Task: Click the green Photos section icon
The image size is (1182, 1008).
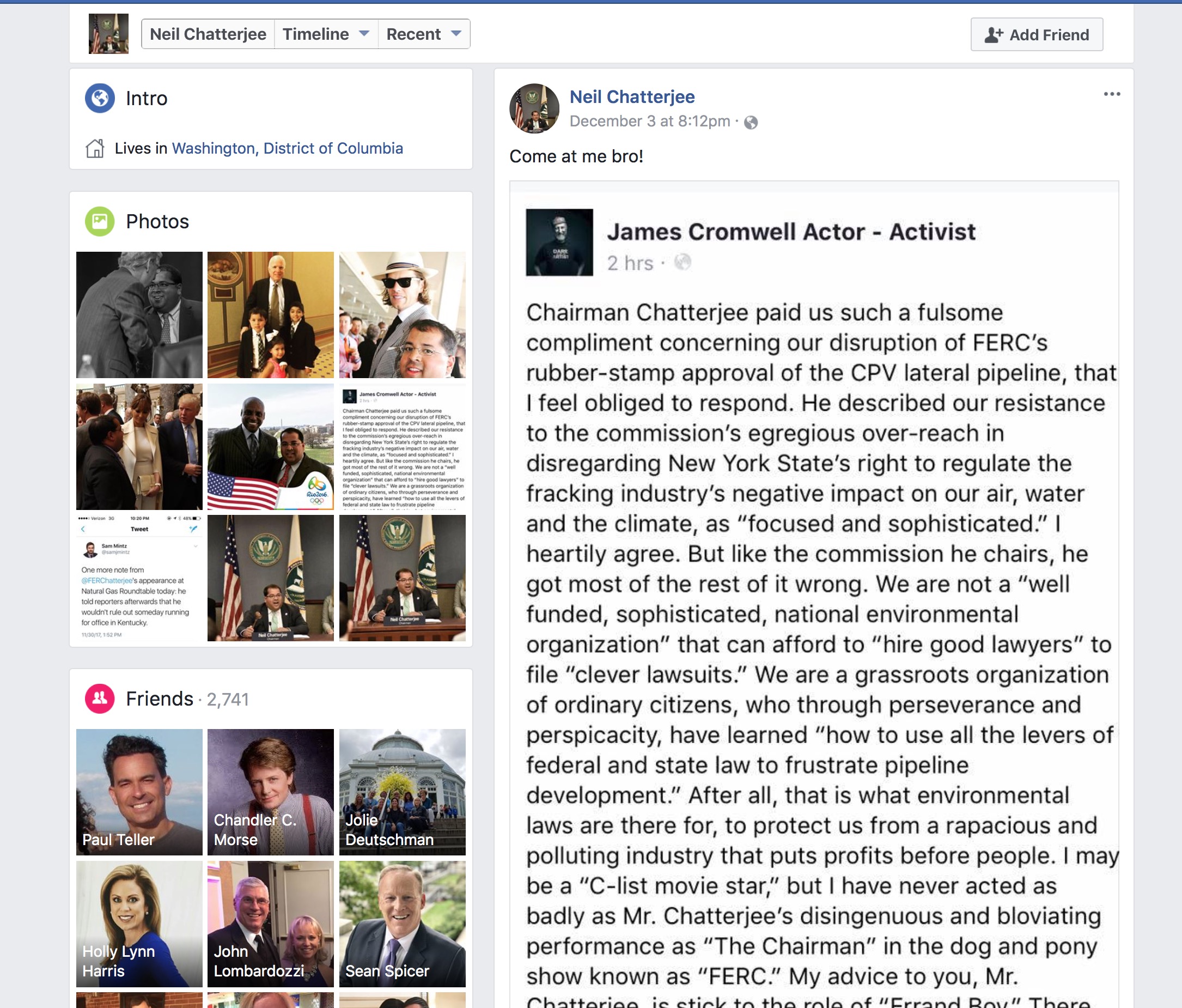Action: (100, 221)
